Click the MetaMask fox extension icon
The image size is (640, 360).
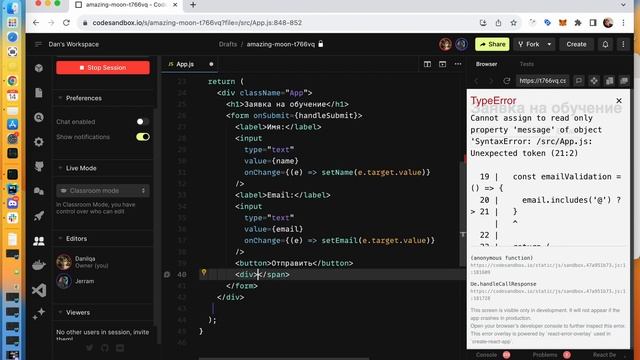click(562, 23)
